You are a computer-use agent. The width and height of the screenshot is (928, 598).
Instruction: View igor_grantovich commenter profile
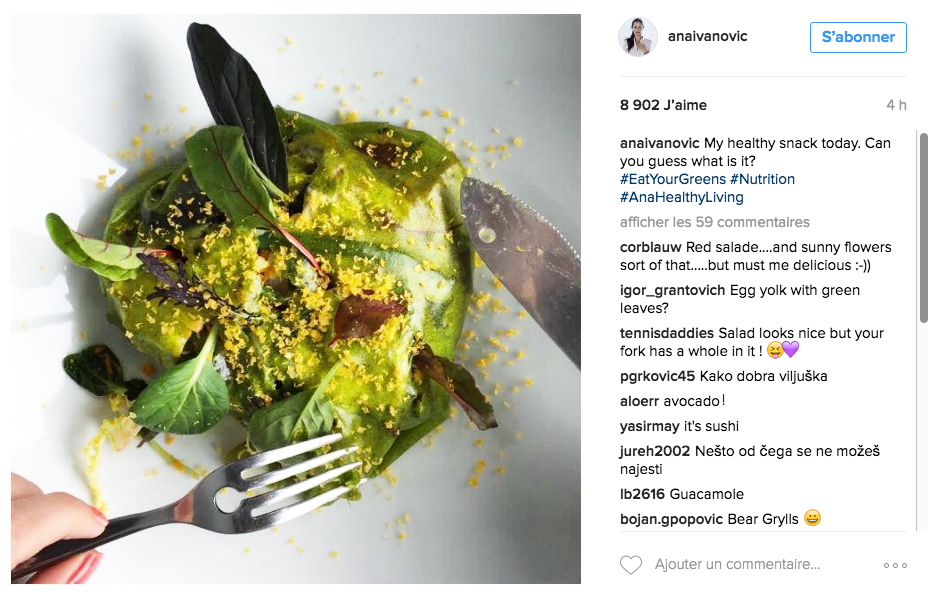point(672,290)
